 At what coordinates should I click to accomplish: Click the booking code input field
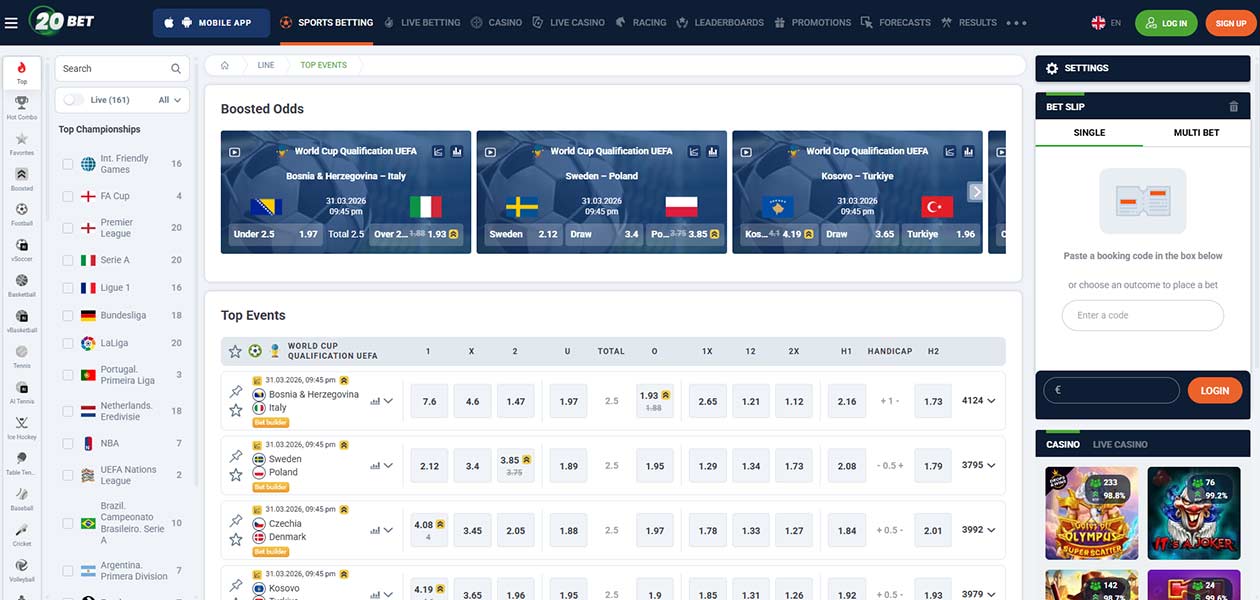[1142, 315]
